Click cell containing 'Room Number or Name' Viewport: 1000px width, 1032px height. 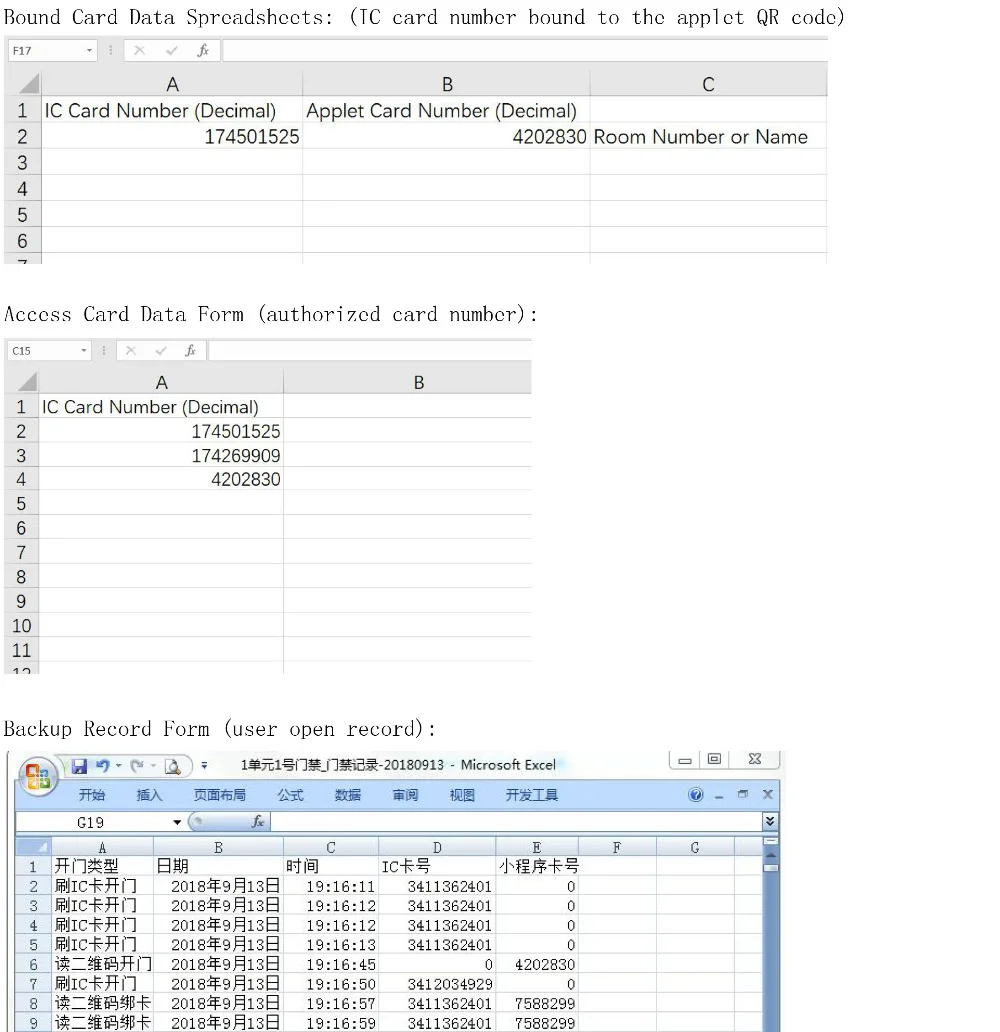[708, 136]
